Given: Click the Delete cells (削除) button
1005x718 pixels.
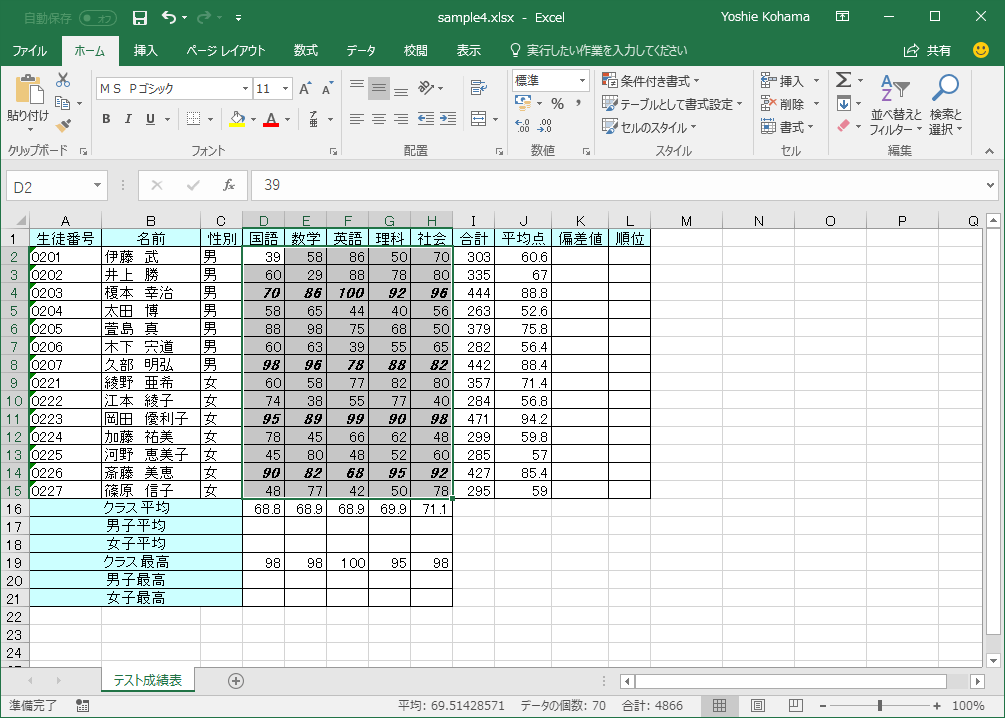Looking at the screenshot, I should tap(790, 104).
